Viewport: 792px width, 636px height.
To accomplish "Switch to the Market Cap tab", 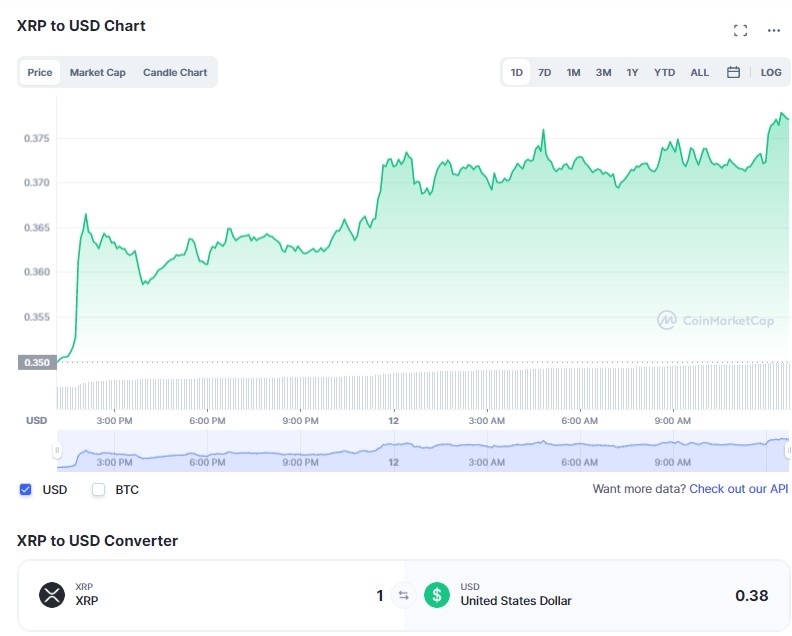I will (97, 72).
